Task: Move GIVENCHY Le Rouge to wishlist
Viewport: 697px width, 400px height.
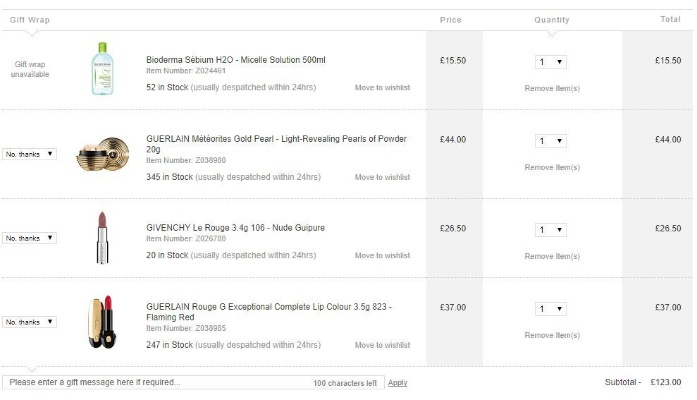Action: pos(382,256)
